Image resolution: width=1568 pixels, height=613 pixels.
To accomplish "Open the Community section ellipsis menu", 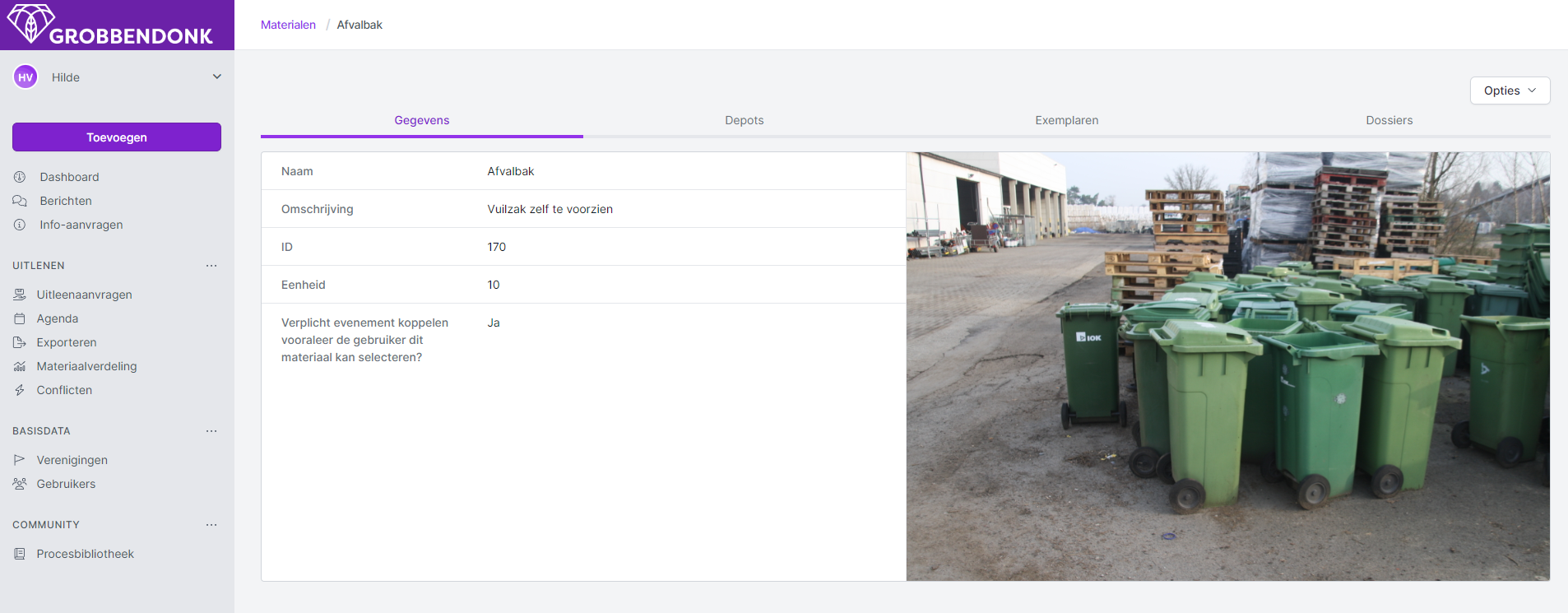I will point(211,525).
